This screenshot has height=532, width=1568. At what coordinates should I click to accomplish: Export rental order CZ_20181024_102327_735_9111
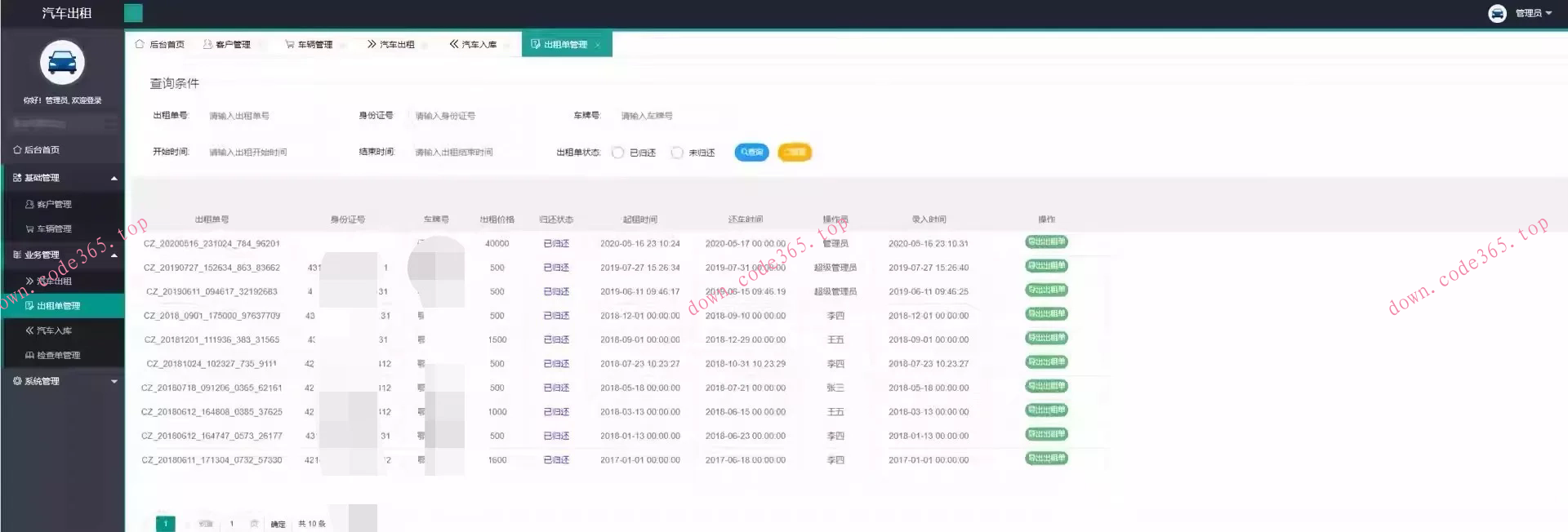[x=1046, y=362]
